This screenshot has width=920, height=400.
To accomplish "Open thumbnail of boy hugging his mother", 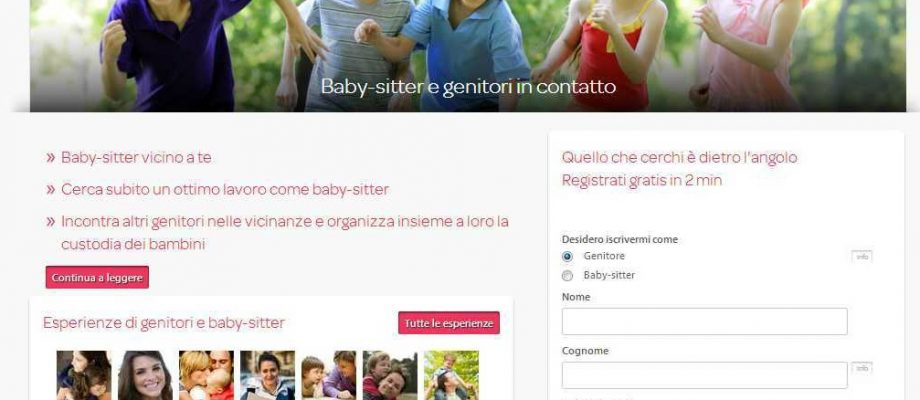I will 390,375.
